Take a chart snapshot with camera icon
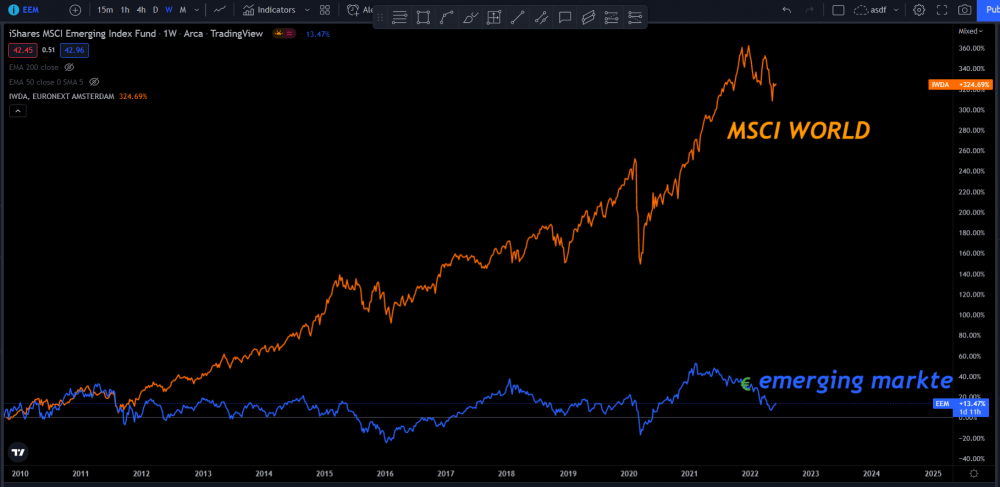 [x=965, y=10]
